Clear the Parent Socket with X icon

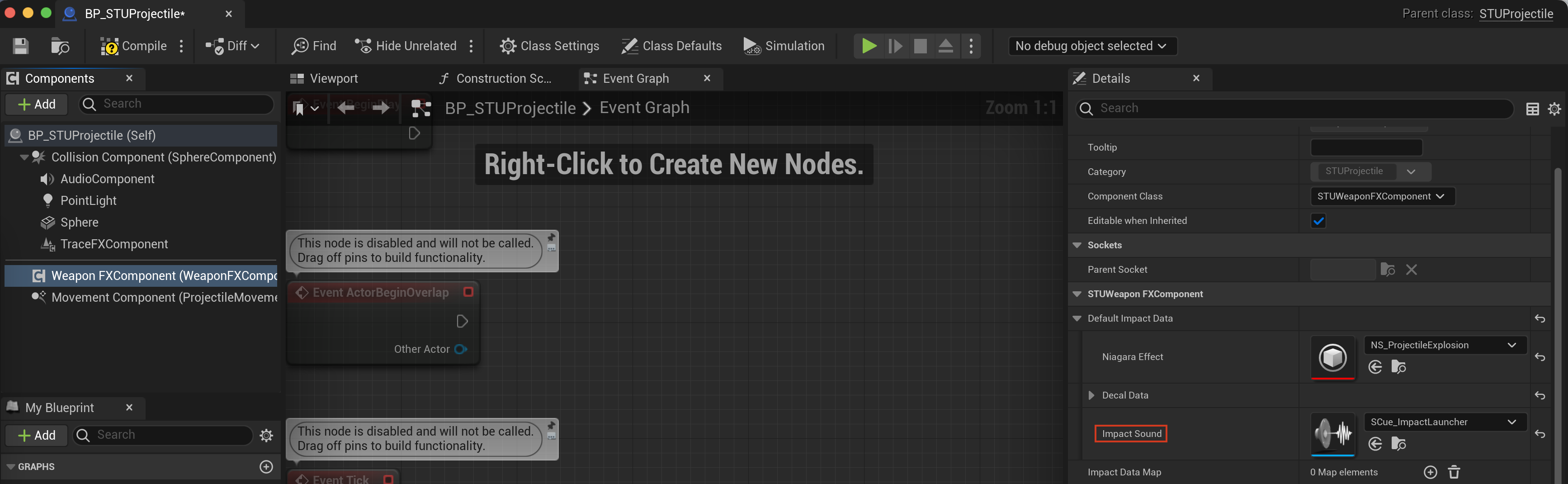(1412, 270)
